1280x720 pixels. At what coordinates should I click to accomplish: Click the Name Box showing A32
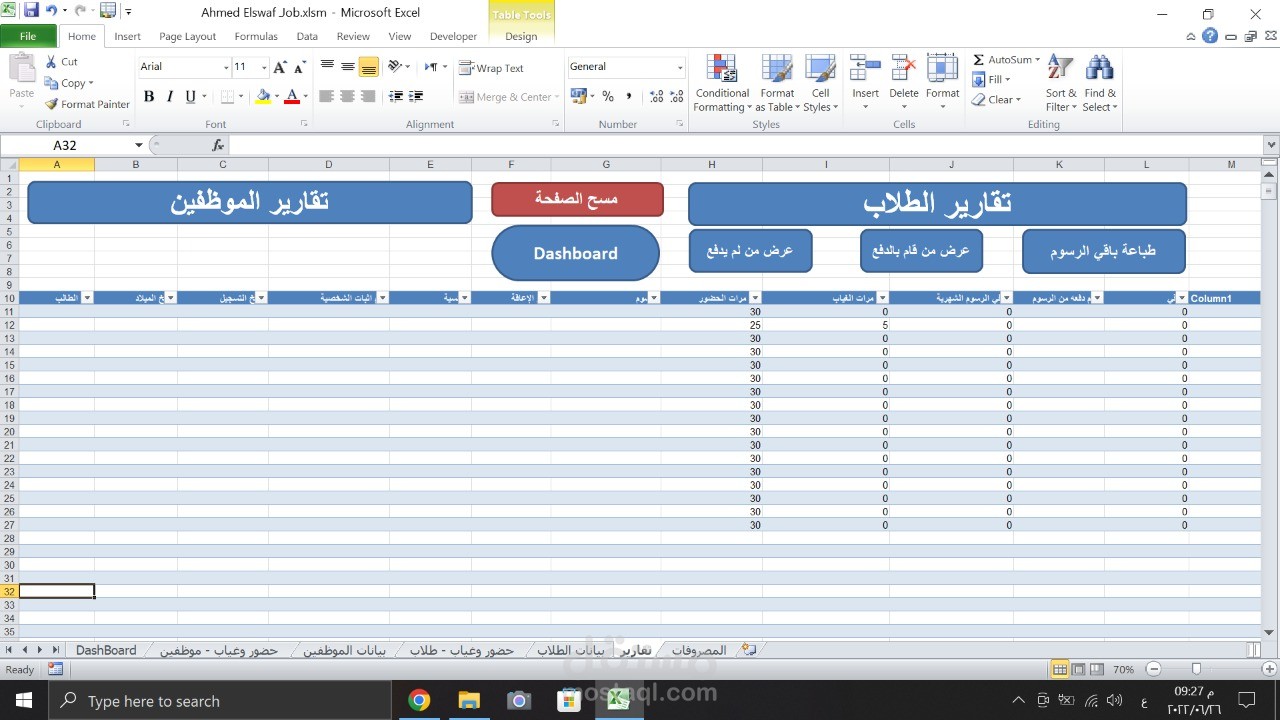66,145
